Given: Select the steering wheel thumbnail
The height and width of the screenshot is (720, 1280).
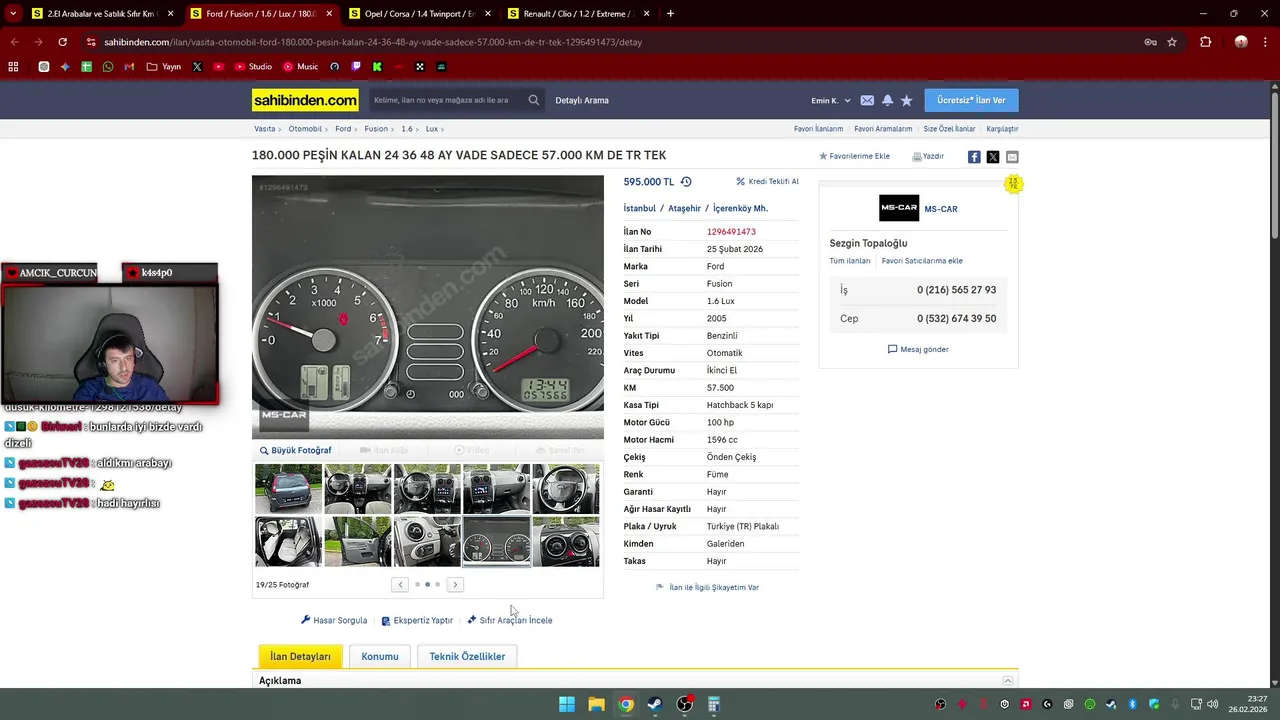Looking at the screenshot, I should tap(566, 489).
